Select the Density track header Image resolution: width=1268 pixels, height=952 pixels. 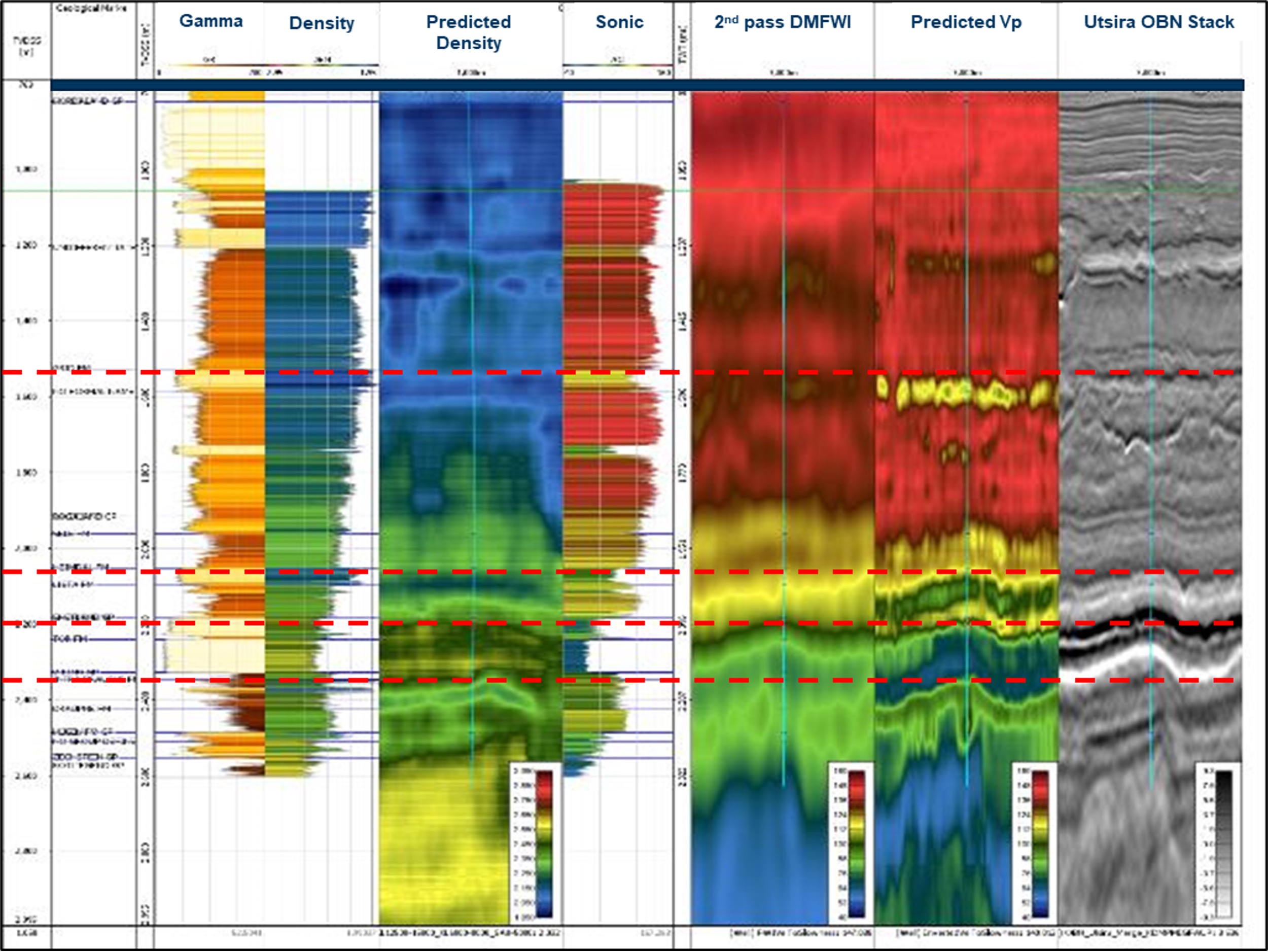[x=322, y=23]
